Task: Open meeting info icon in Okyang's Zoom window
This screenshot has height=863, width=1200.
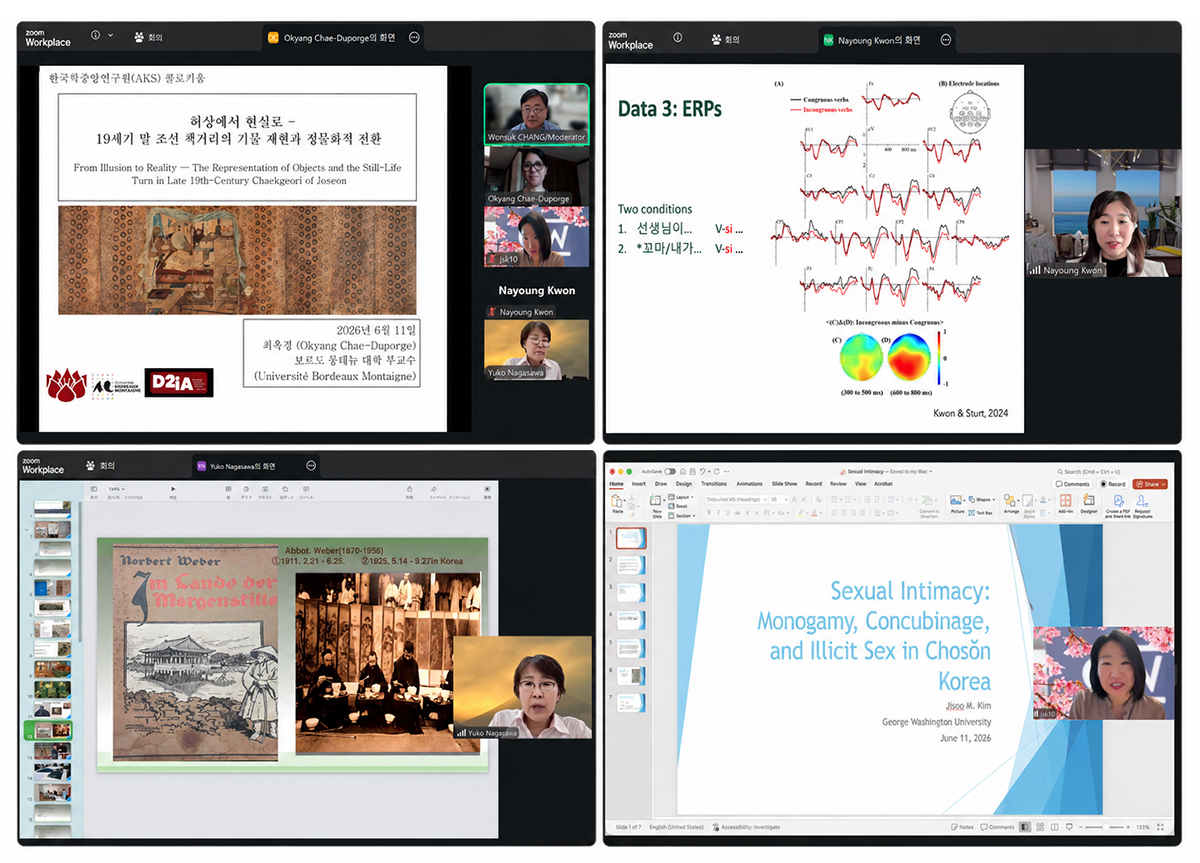Action: coord(96,35)
